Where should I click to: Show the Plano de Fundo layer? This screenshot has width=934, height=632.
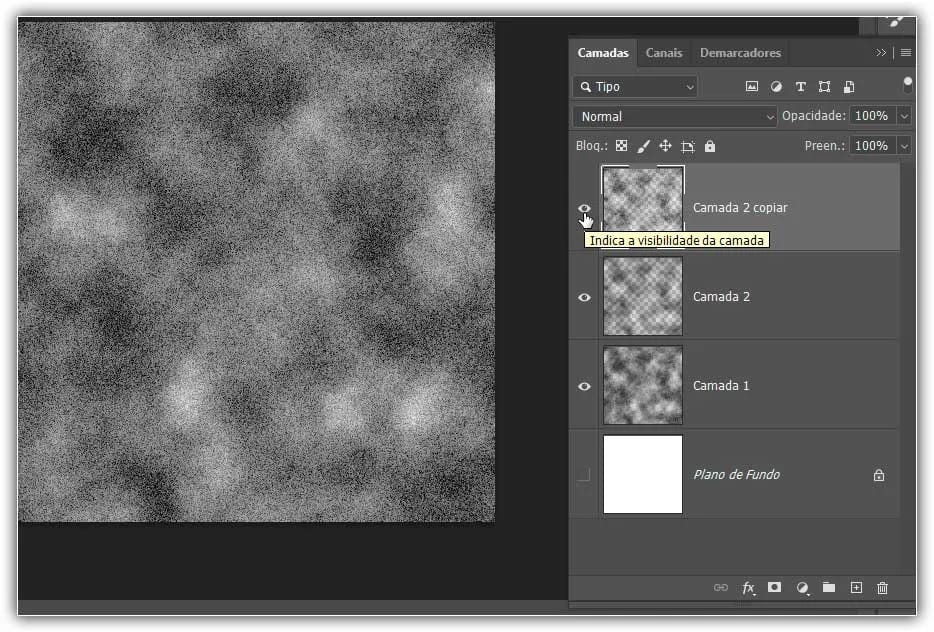coord(584,475)
